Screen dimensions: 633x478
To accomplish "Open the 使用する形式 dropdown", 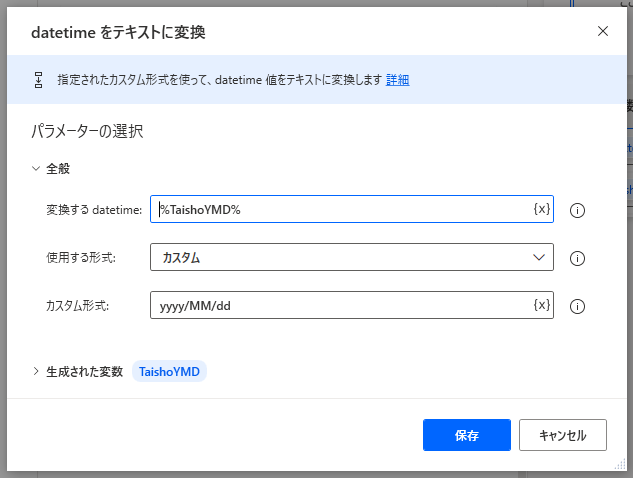I will click(350, 257).
